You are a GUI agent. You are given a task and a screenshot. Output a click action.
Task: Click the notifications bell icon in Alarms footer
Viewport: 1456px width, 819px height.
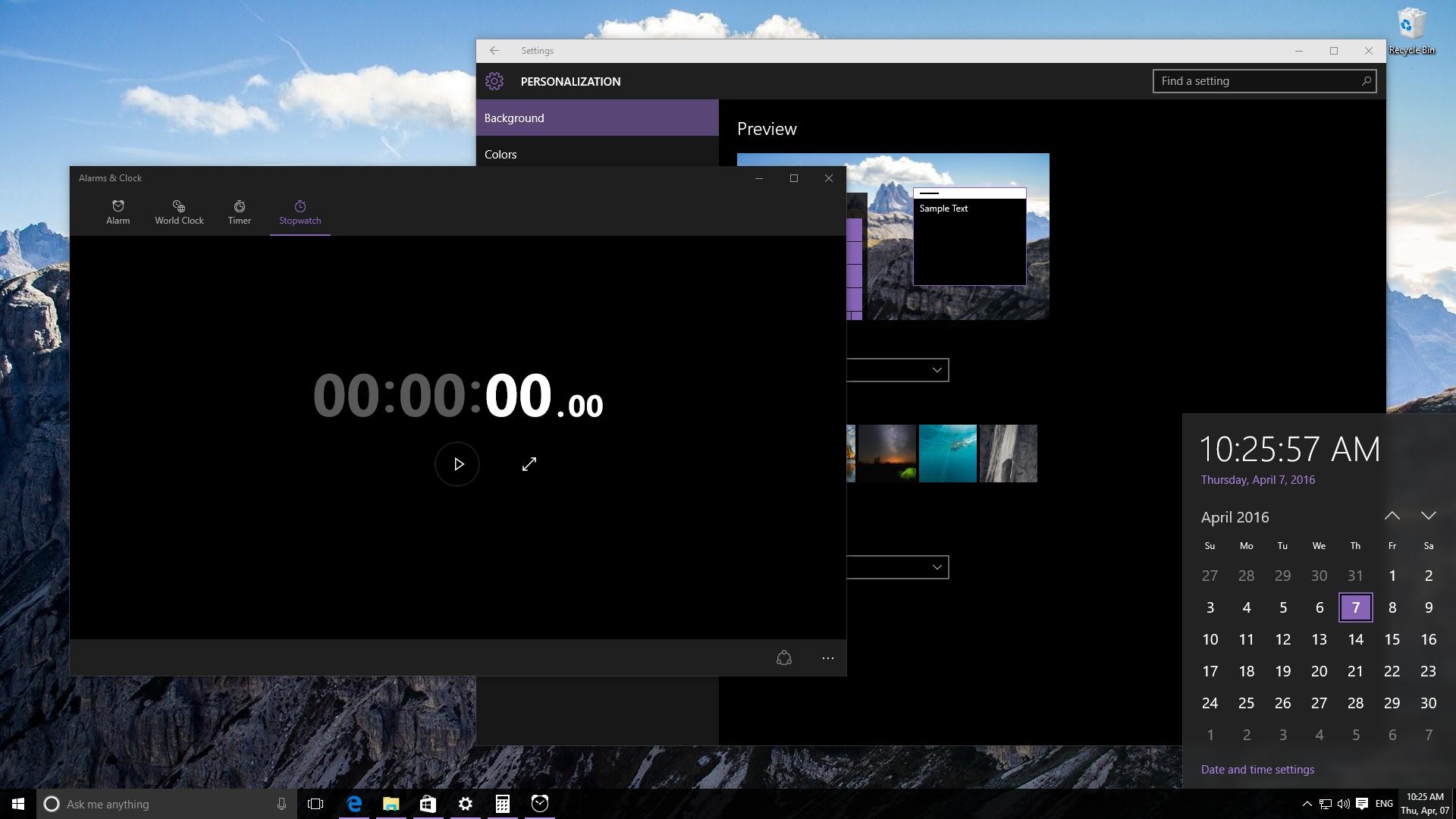tap(784, 658)
